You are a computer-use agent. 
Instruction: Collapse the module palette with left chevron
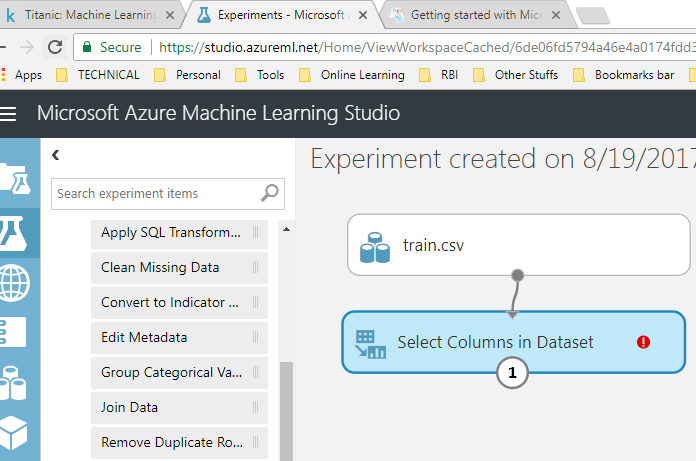[x=56, y=155]
